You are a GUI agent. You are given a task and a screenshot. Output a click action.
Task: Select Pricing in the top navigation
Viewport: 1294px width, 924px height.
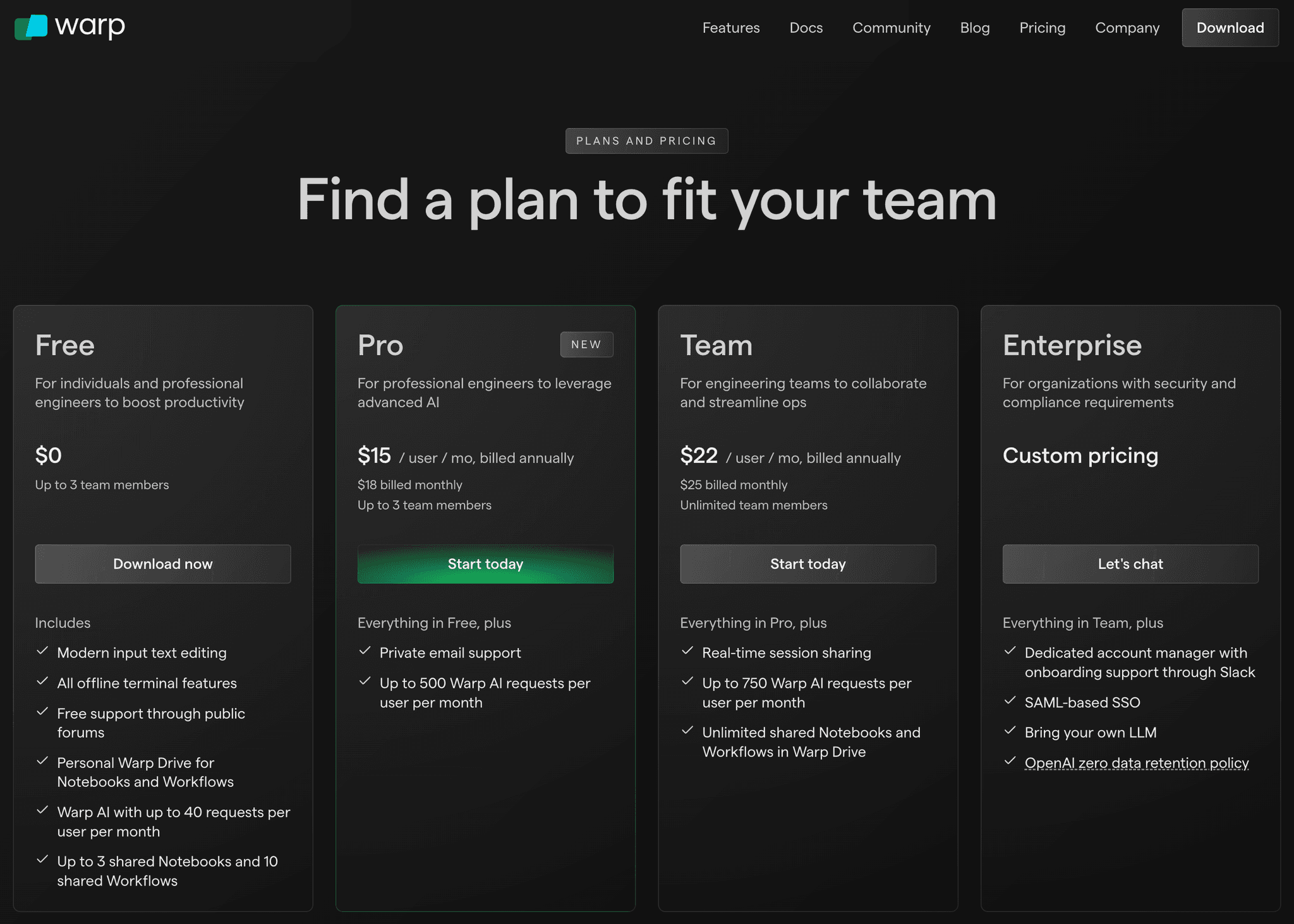tap(1042, 28)
